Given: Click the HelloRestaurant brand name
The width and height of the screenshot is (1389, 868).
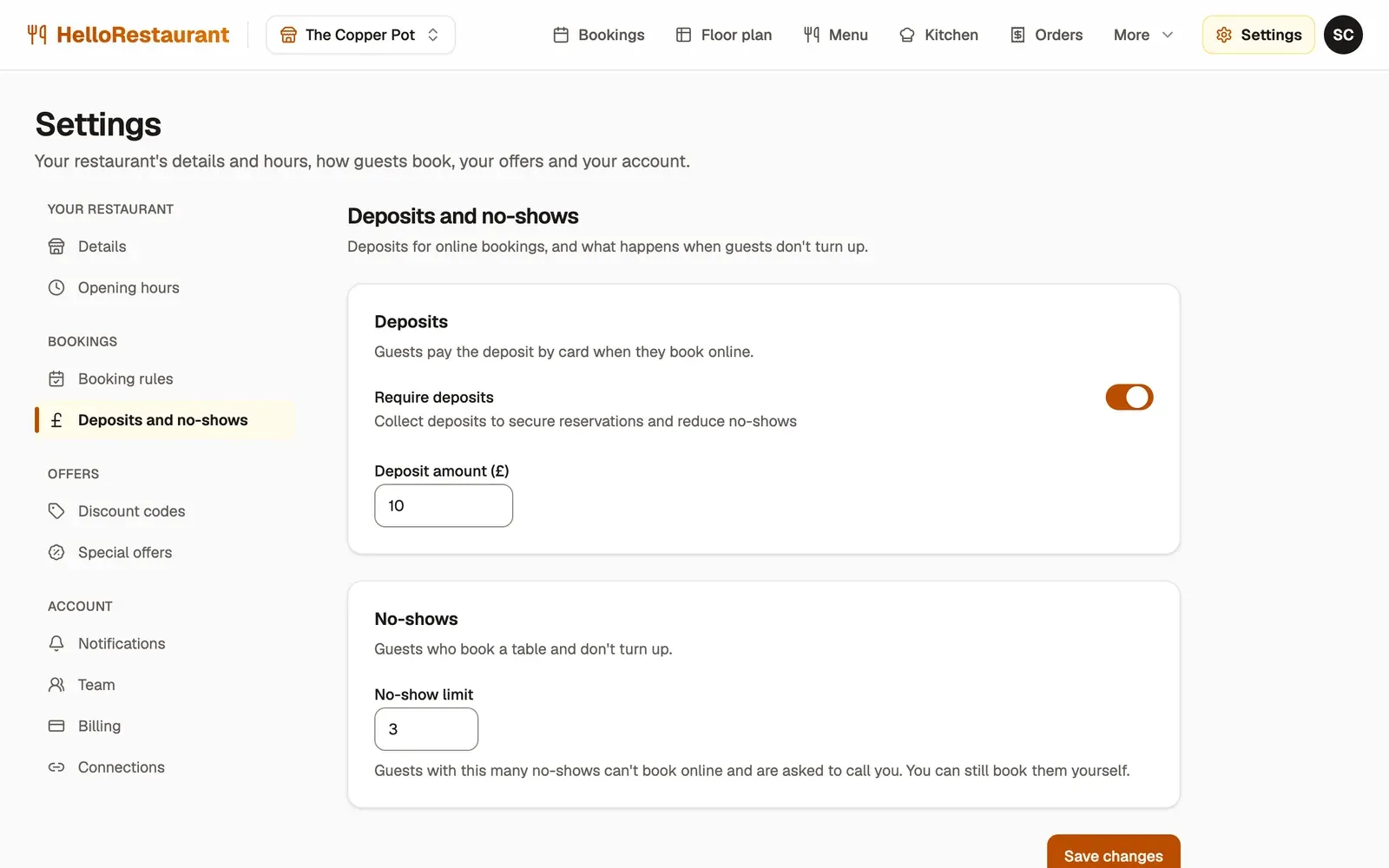Looking at the screenshot, I should 142,35.
